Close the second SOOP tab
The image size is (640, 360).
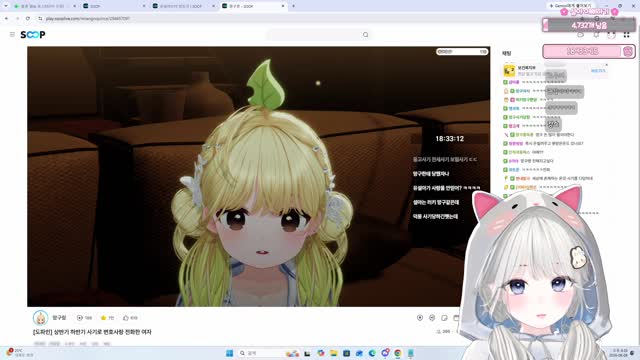point(144,6)
